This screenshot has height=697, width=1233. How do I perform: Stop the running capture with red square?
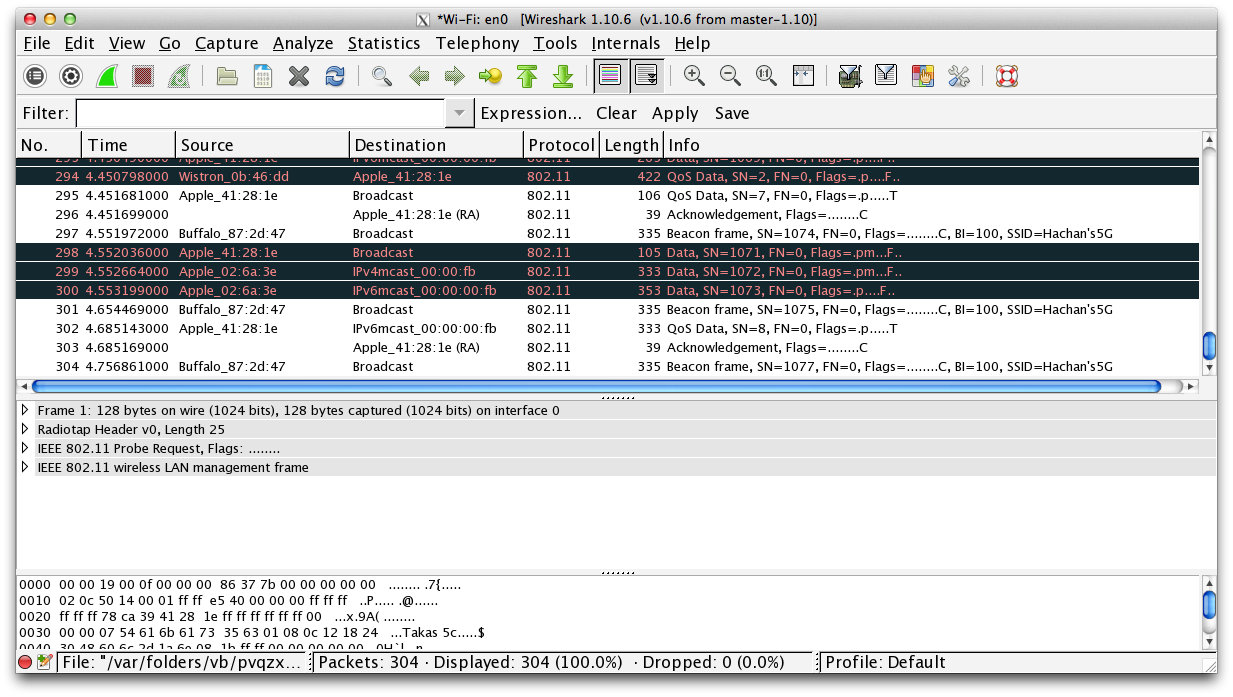143,76
